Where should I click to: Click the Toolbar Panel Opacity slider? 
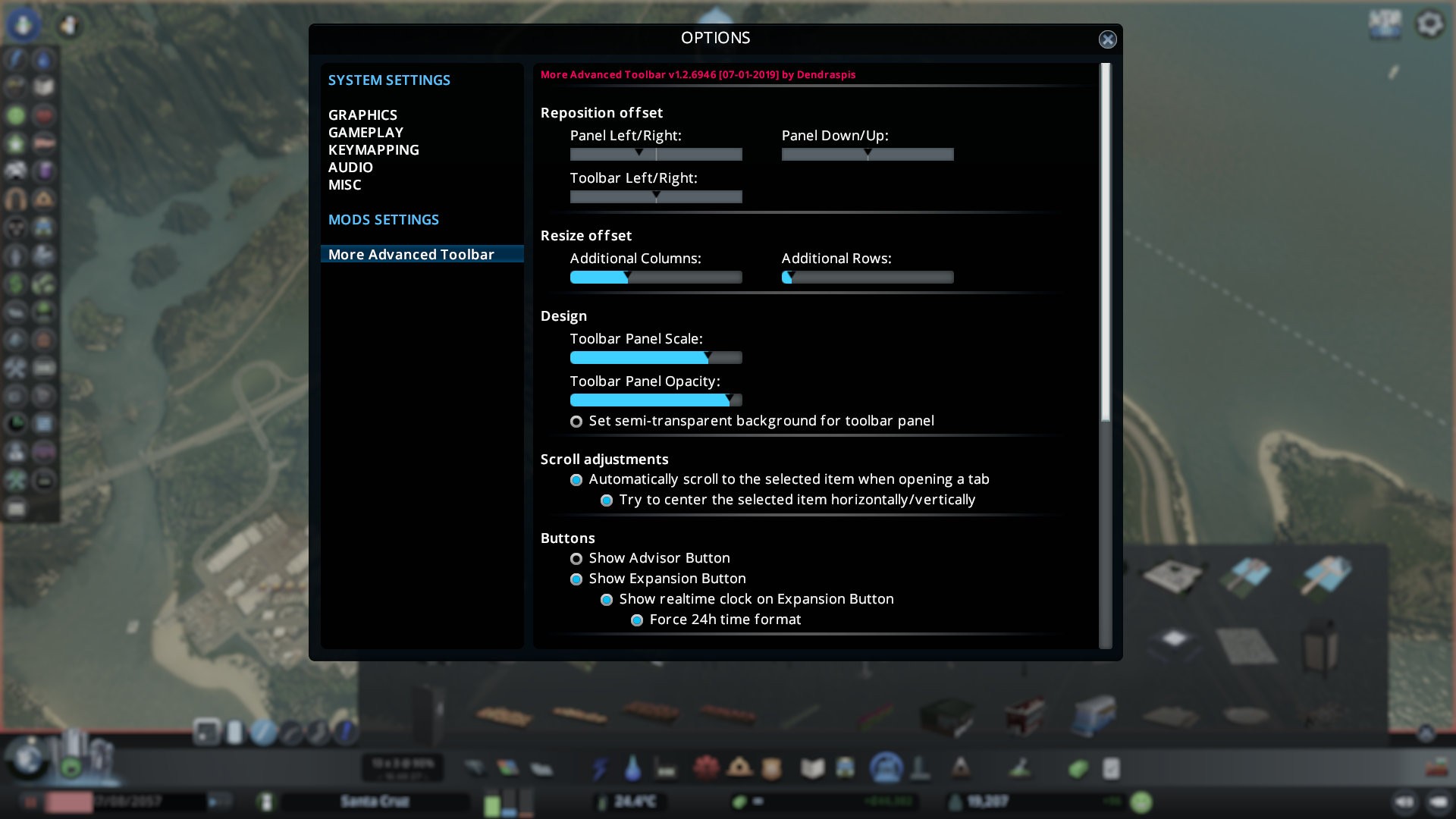click(656, 400)
